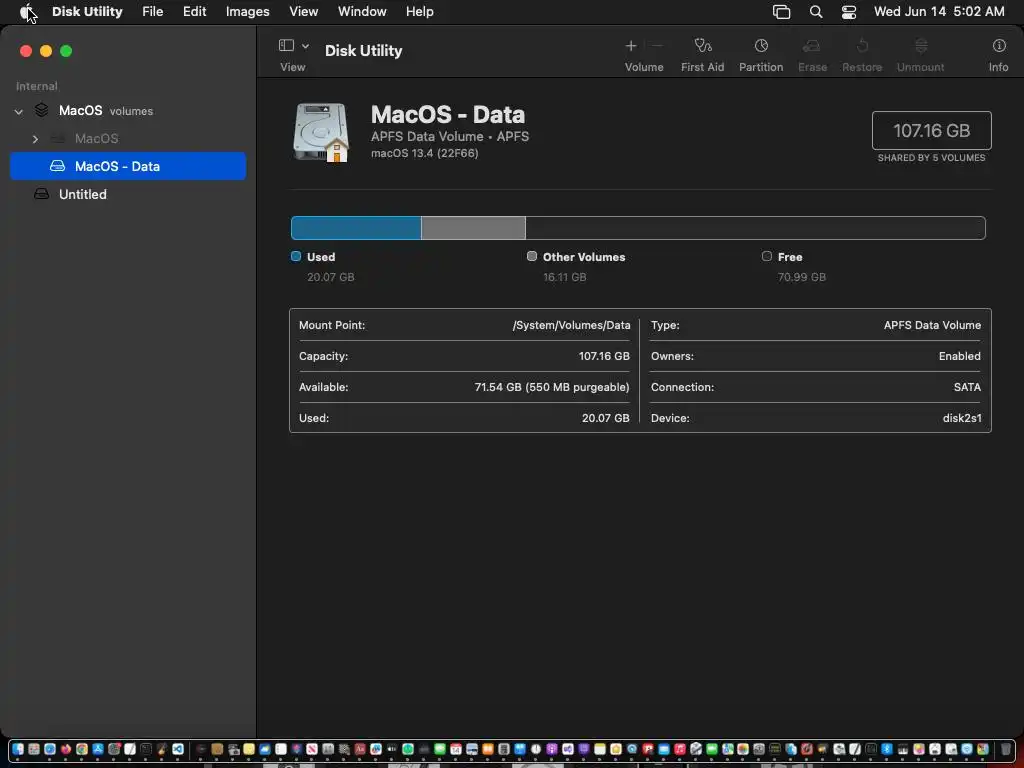Image resolution: width=1024 pixels, height=768 pixels.
Task: Select the Untitled disk in sidebar
Action: tap(128, 194)
